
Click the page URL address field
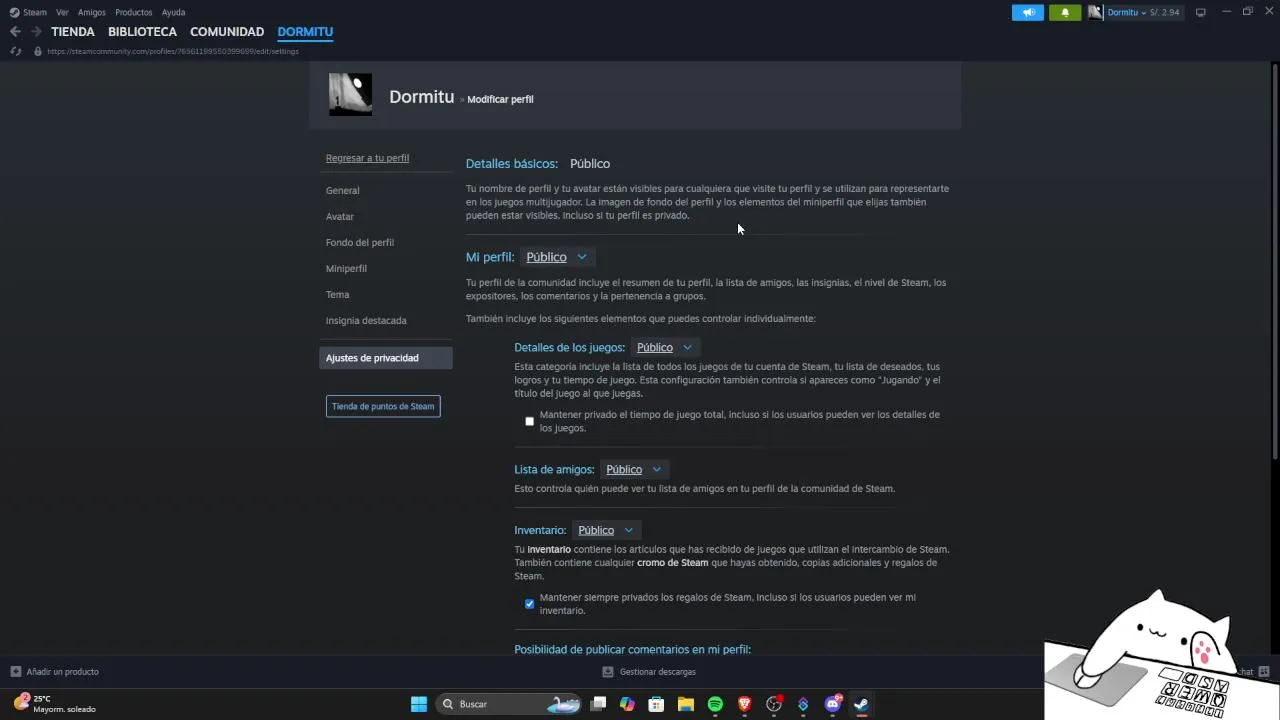173,51
